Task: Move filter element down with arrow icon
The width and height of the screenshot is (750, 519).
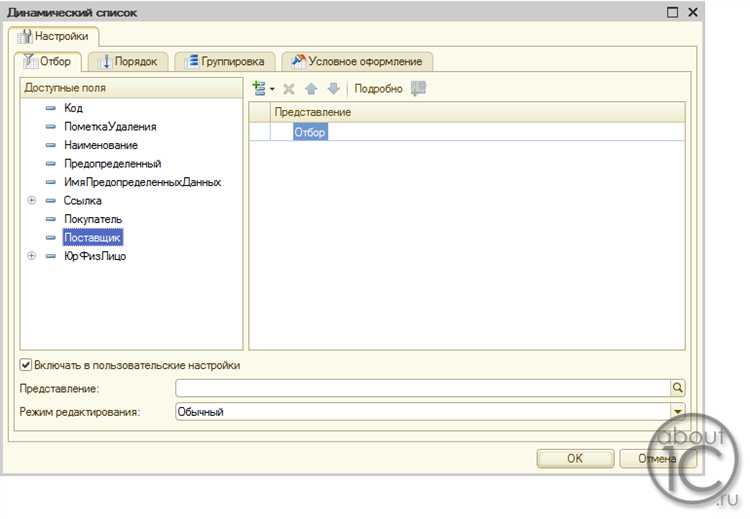Action: click(333, 88)
